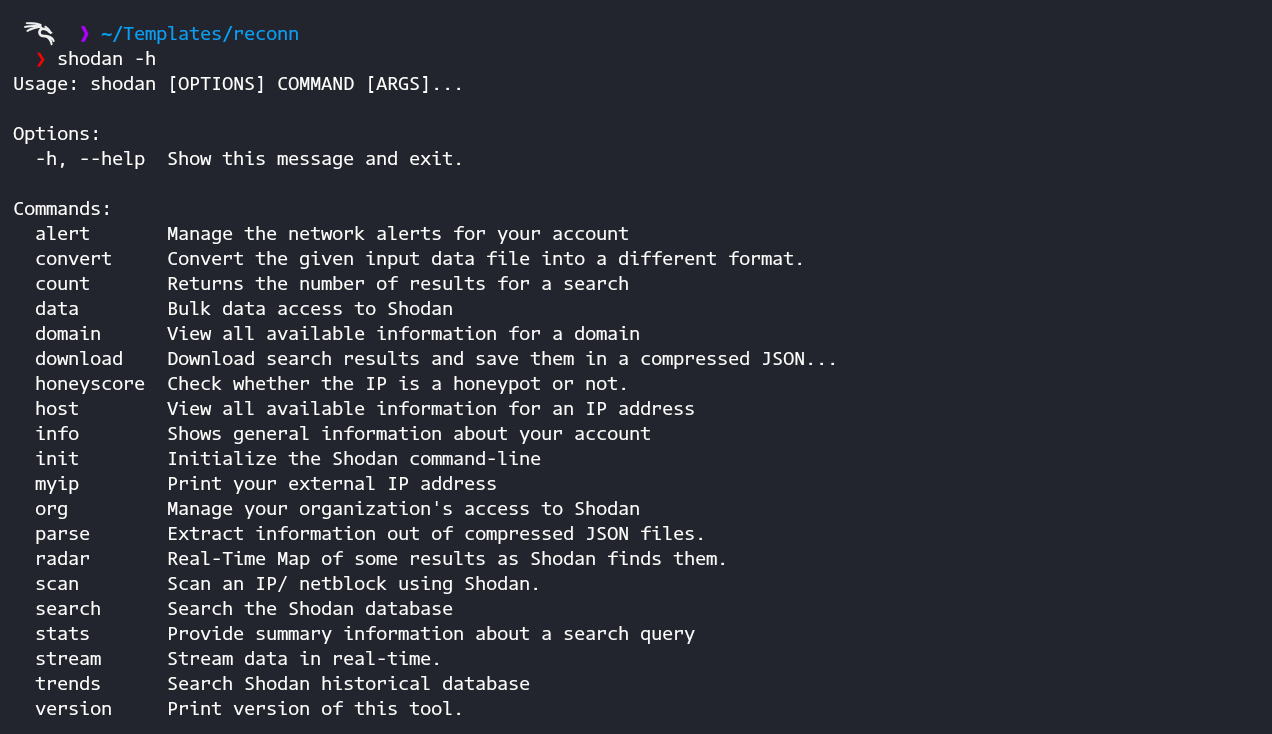
Task: Click the red prompt chevron before shodan
Action: (x=40, y=59)
